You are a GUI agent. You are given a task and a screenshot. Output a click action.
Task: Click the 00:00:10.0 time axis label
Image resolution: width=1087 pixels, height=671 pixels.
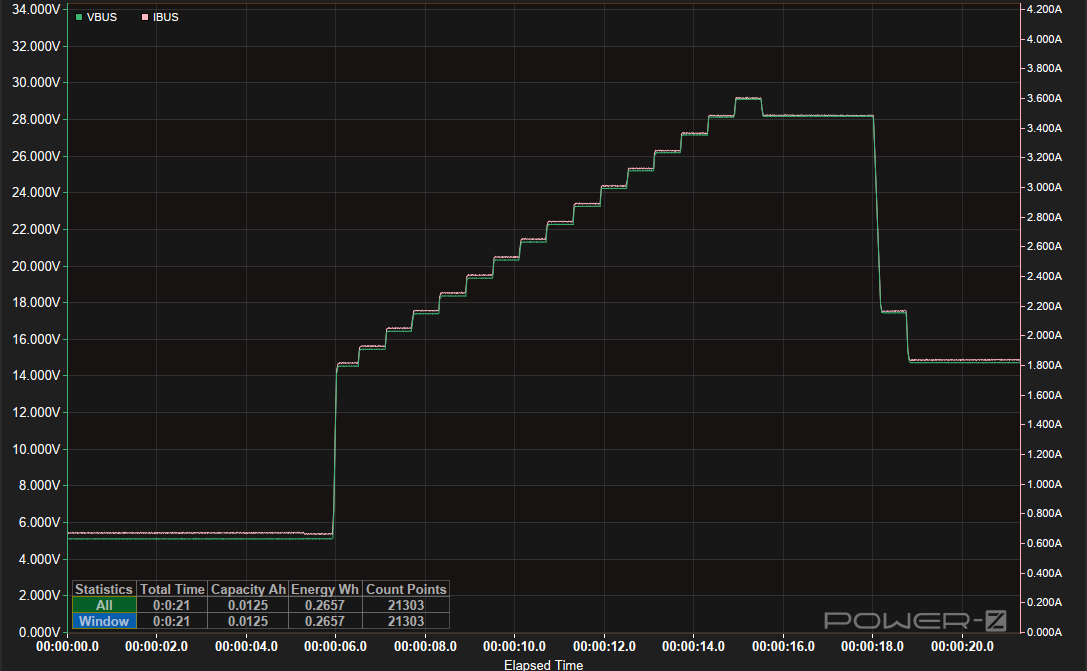pyautogui.click(x=514, y=647)
